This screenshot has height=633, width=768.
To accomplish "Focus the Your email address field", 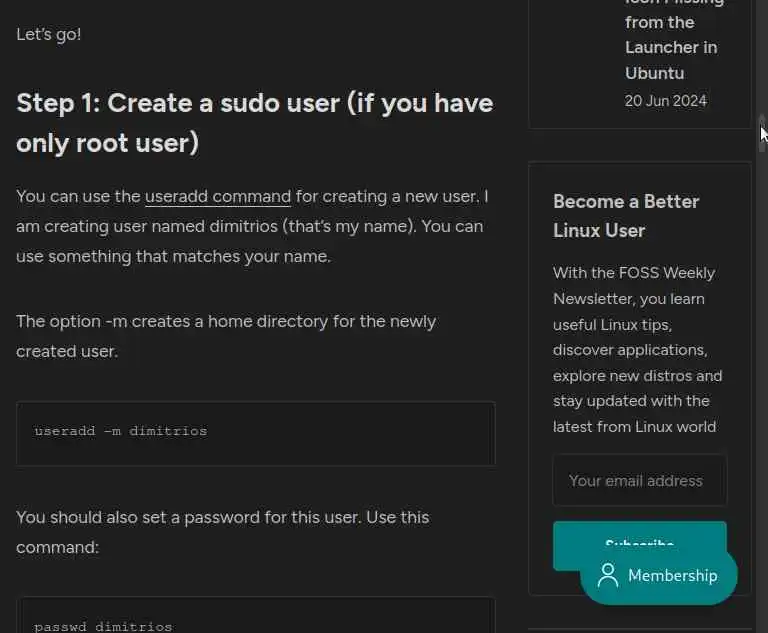I will point(640,481).
